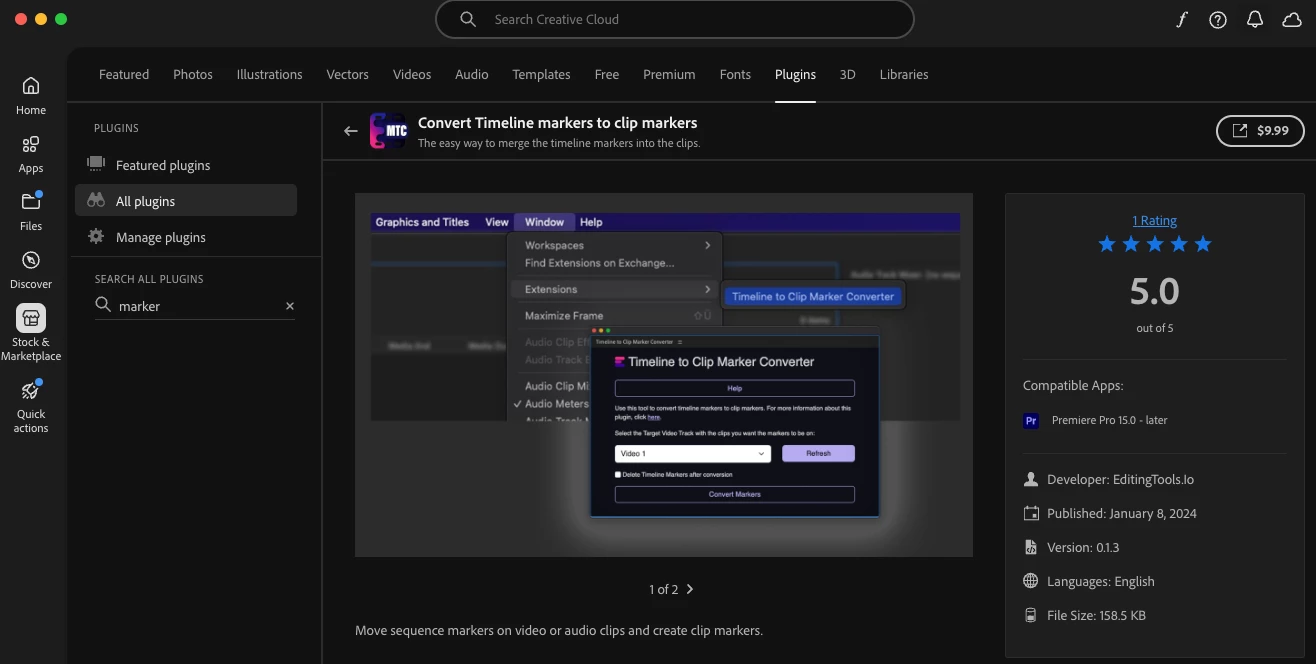1316x664 pixels.
Task: Open the Discover compass icon
Action: click(31, 260)
